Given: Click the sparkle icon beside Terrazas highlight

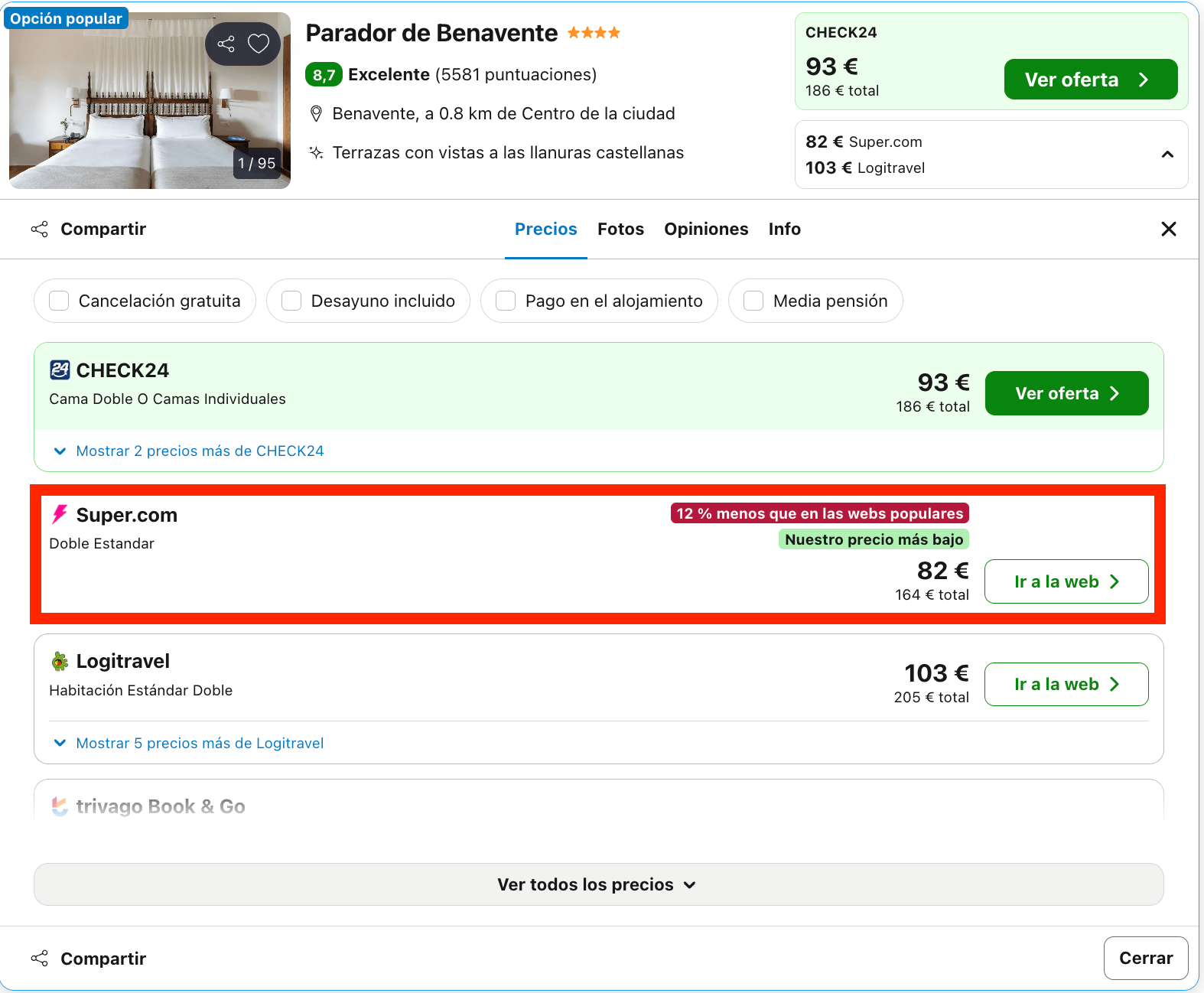Looking at the screenshot, I should 316,152.
